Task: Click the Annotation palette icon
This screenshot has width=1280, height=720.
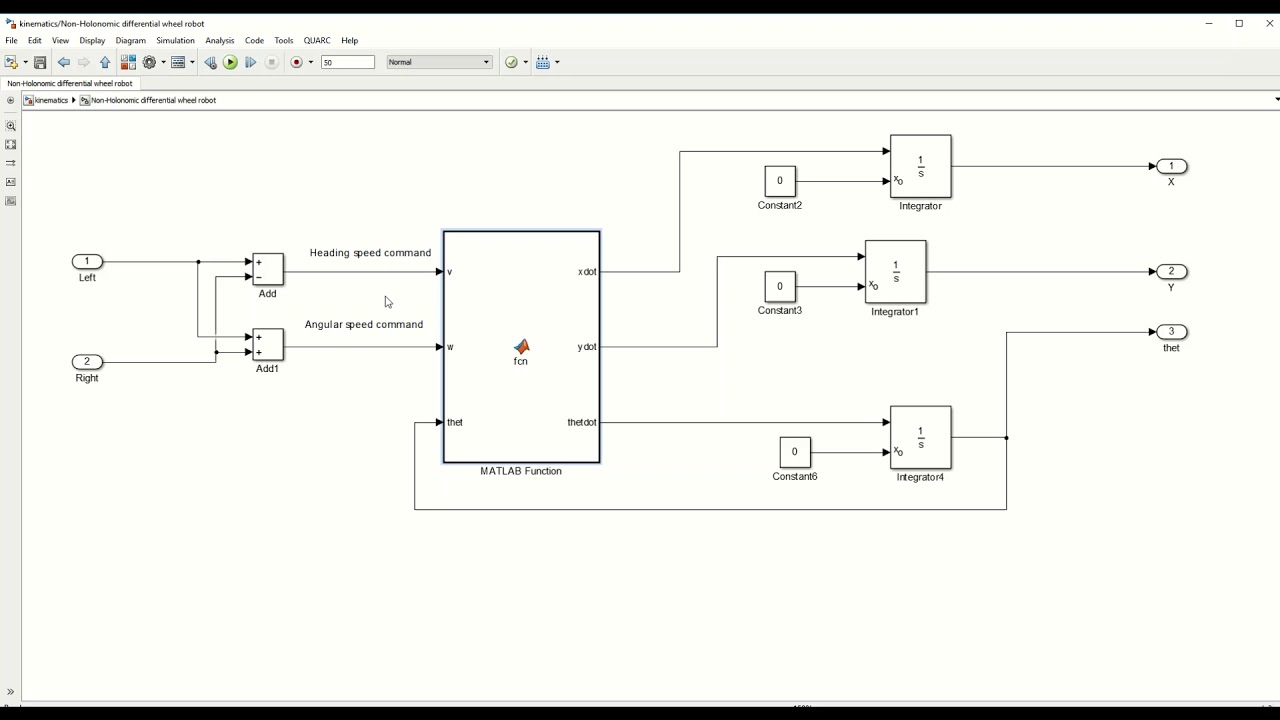Action: (11, 182)
